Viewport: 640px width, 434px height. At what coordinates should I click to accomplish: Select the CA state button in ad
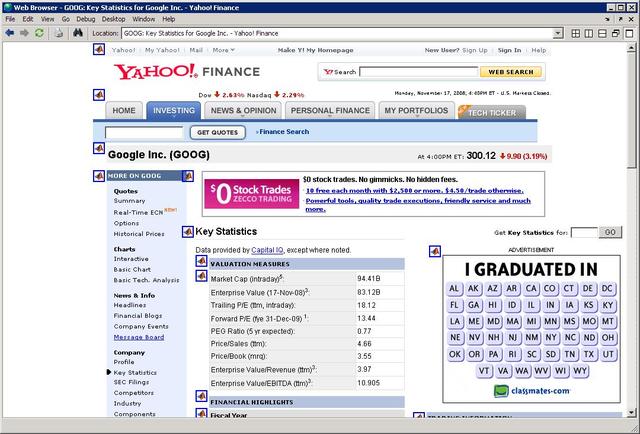531,289
